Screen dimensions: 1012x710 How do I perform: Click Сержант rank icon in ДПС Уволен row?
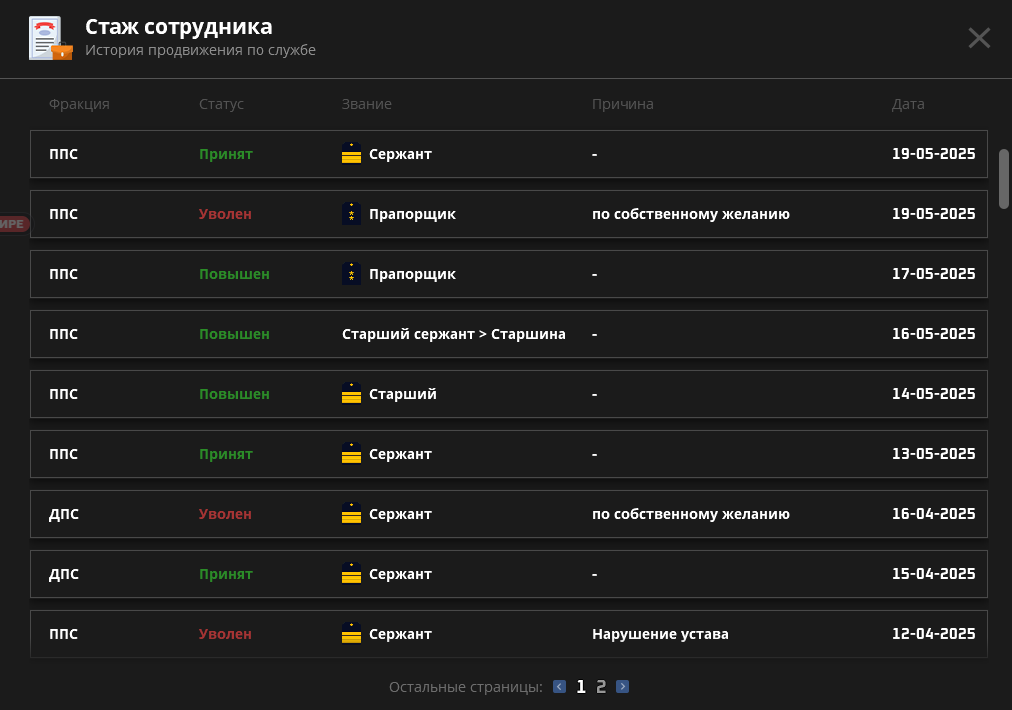pos(351,514)
